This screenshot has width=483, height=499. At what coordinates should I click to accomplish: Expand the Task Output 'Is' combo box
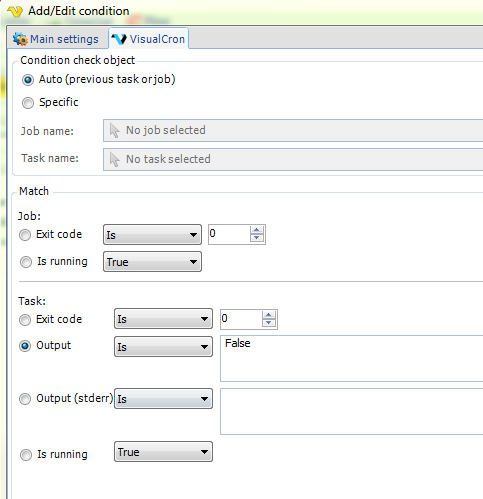(x=163, y=347)
